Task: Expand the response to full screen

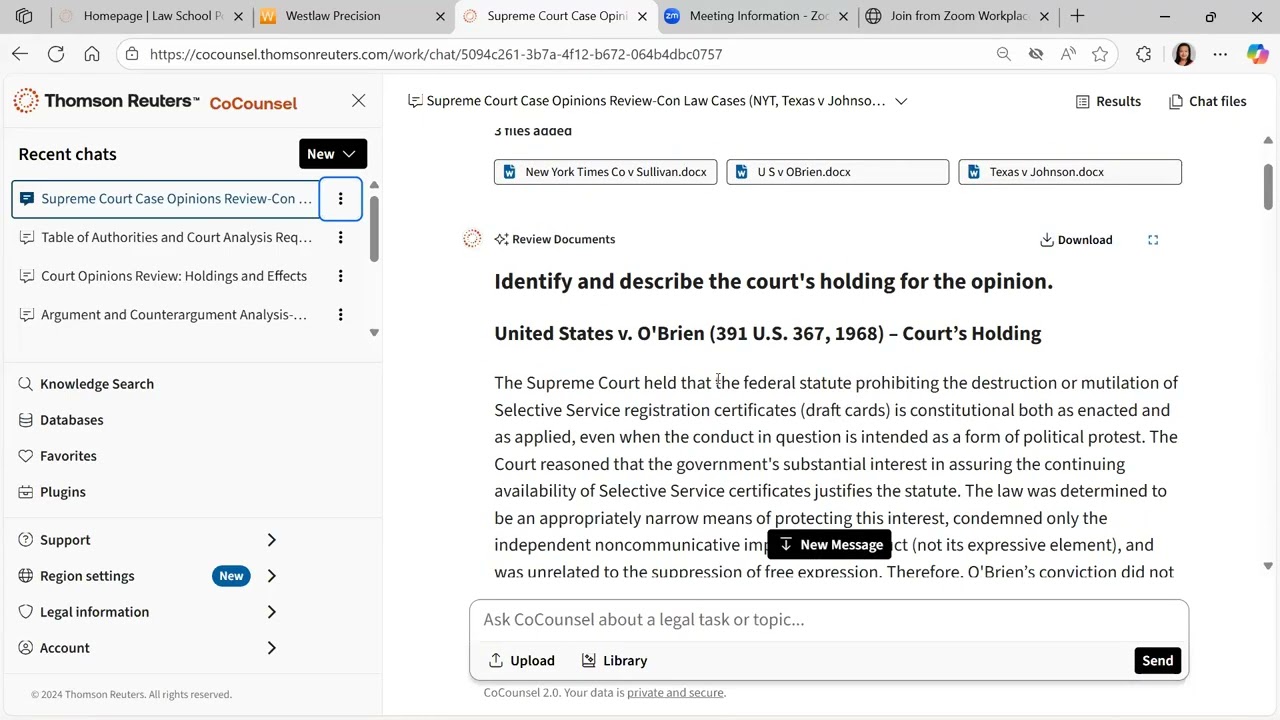Action: pos(1153,240)
